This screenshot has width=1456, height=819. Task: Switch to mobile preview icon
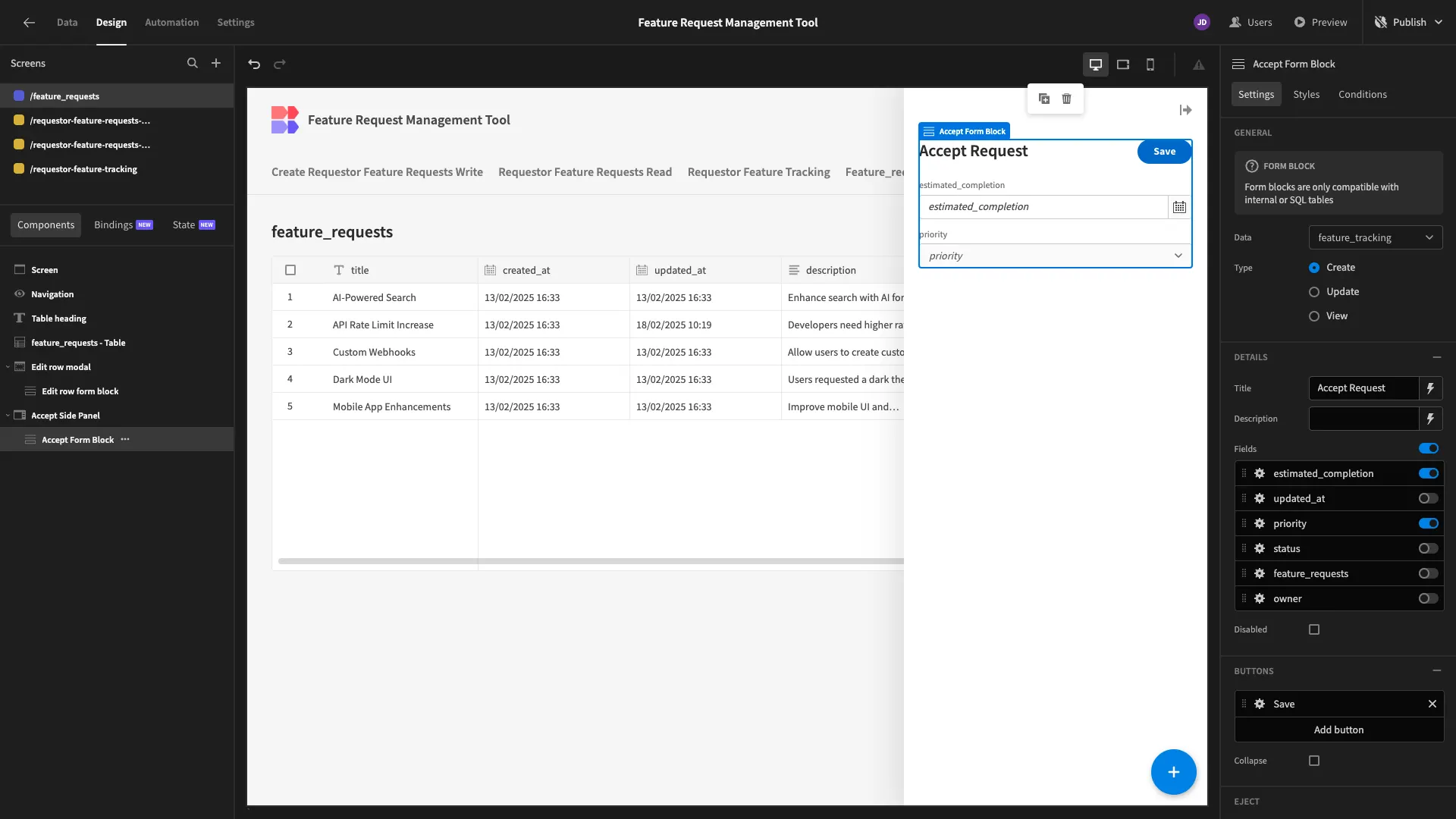tap(1150, 64)
